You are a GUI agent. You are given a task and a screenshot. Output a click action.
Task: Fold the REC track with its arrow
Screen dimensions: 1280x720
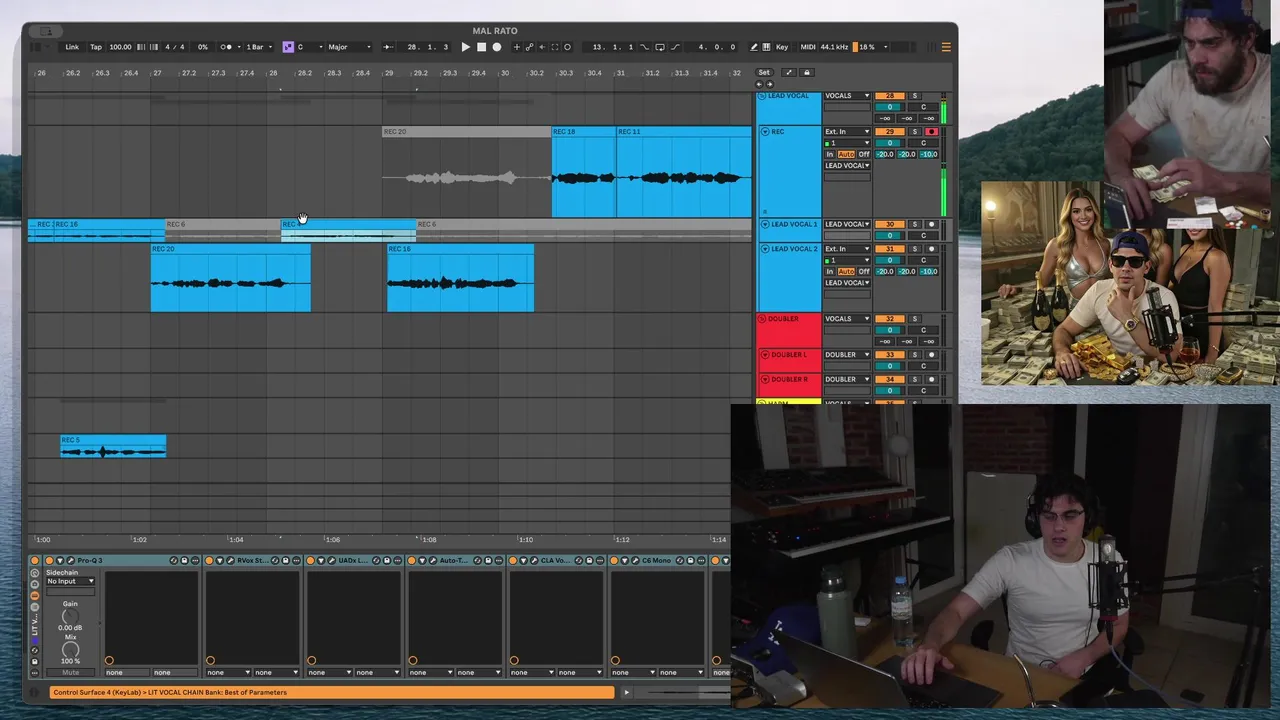(765, 132)
